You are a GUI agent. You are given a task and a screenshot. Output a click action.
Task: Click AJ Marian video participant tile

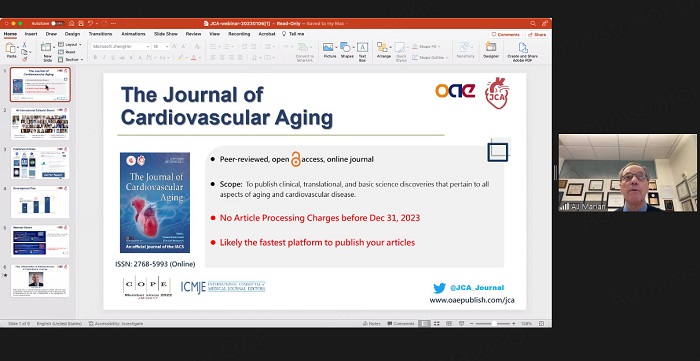pos(627,173)
